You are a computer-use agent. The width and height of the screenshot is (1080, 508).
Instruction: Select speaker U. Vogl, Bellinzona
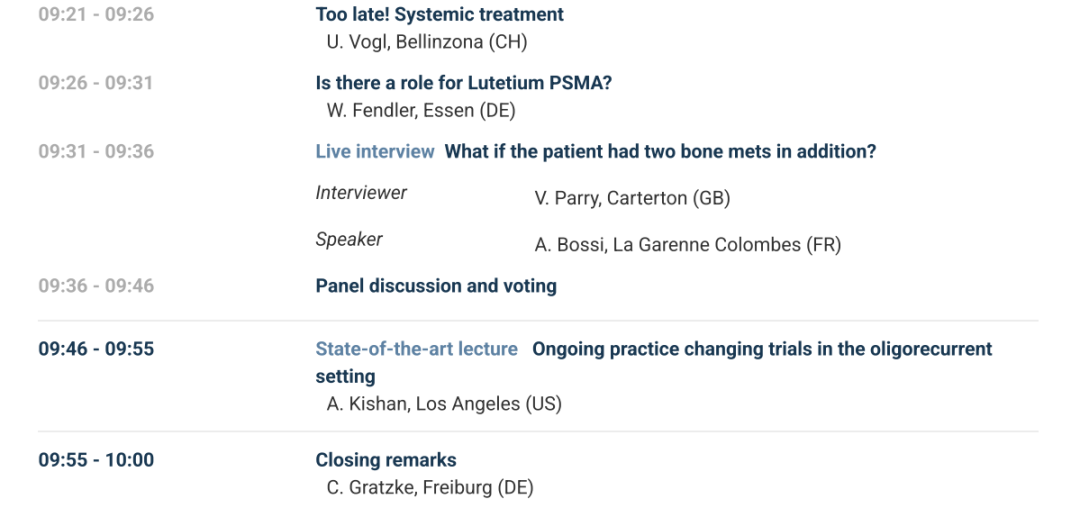point(426,42)
